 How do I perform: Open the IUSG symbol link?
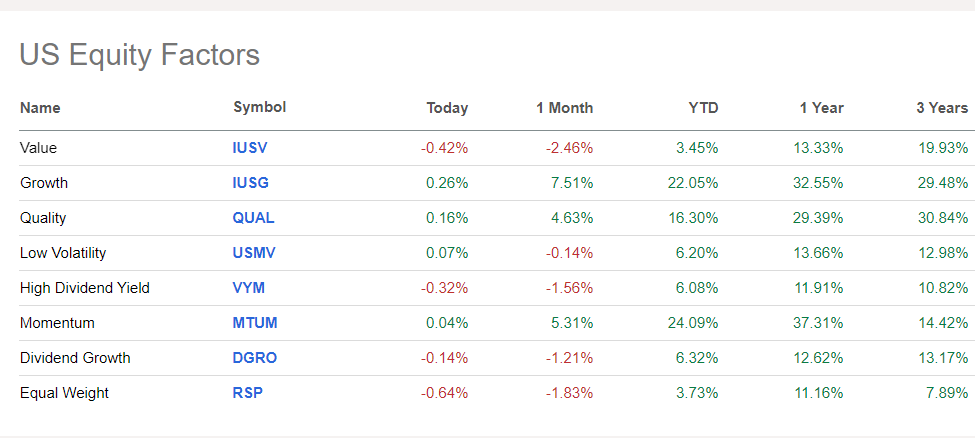pos(251,183)
